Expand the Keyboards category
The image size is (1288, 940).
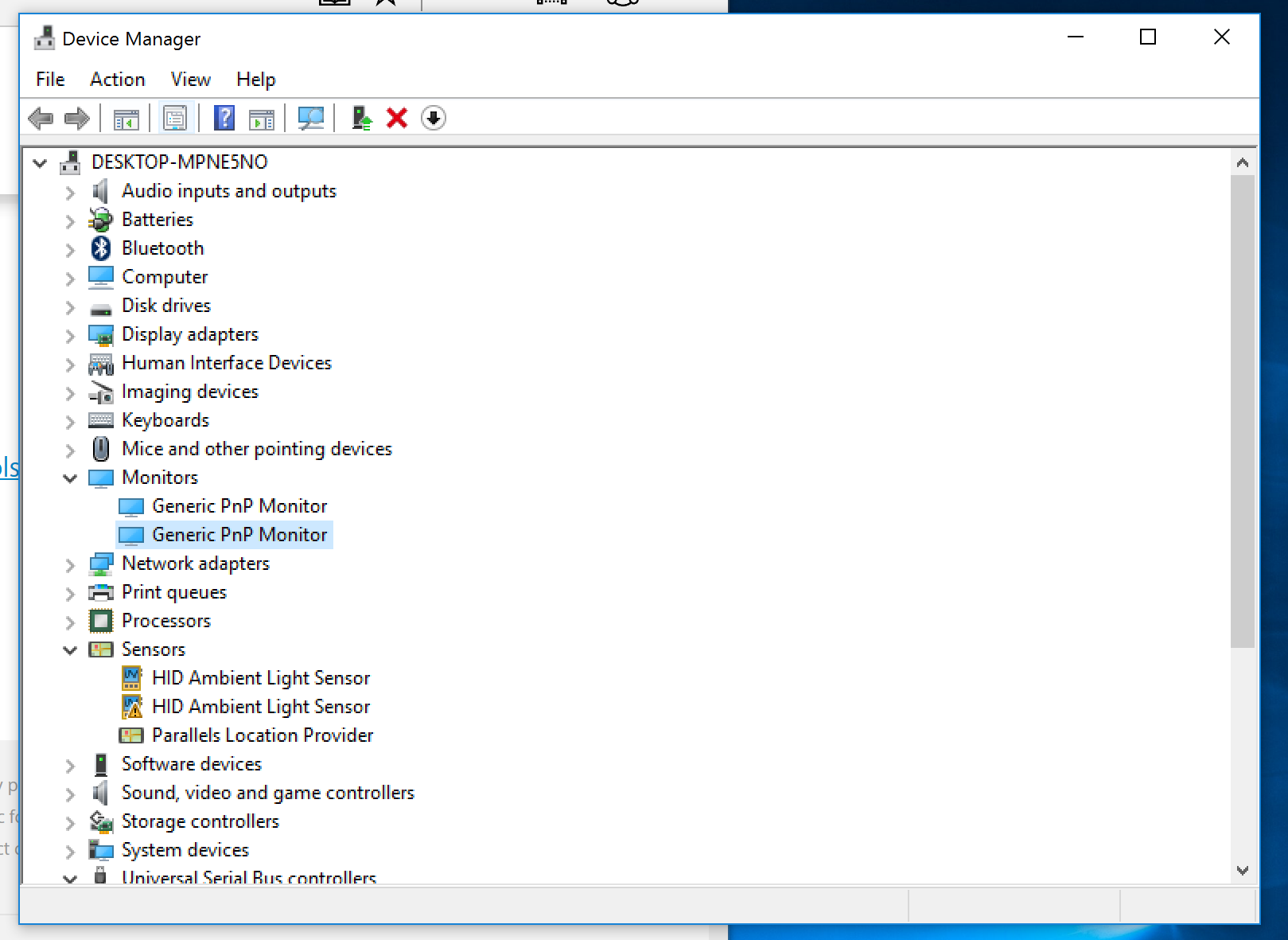[70, 421]
